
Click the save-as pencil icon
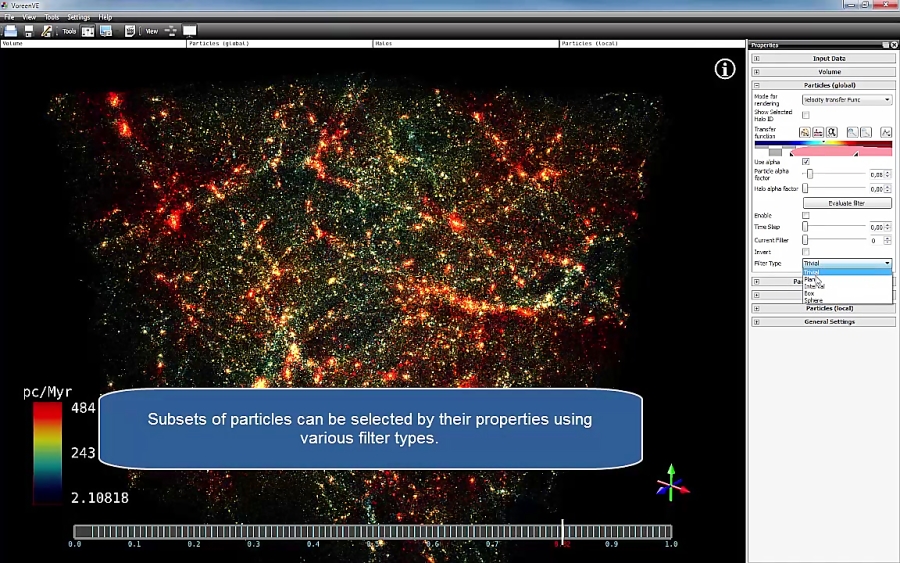click(x=46, y=31)
